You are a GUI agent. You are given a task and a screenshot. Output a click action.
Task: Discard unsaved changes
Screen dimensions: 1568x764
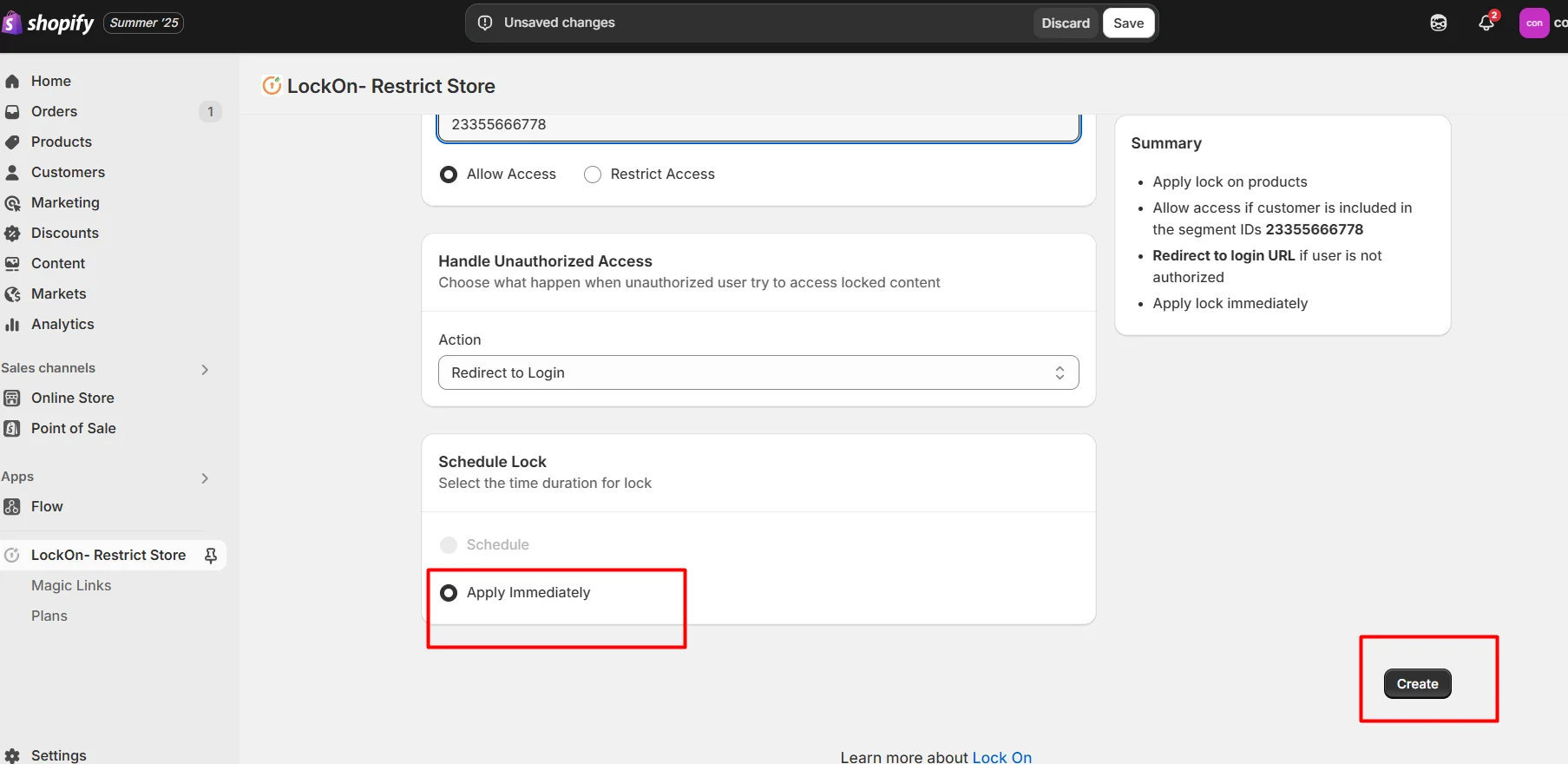pyautogui.click(x=1066, y=23)
